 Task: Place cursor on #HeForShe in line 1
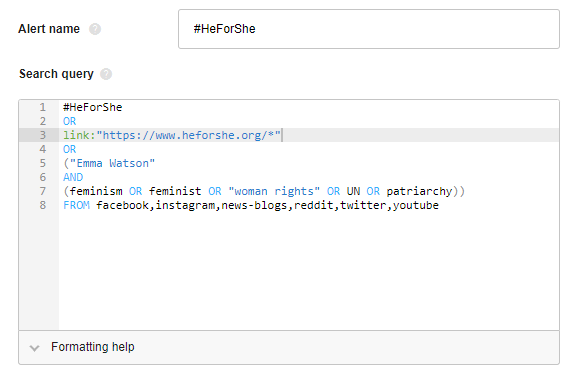click(x=92, y=107)
